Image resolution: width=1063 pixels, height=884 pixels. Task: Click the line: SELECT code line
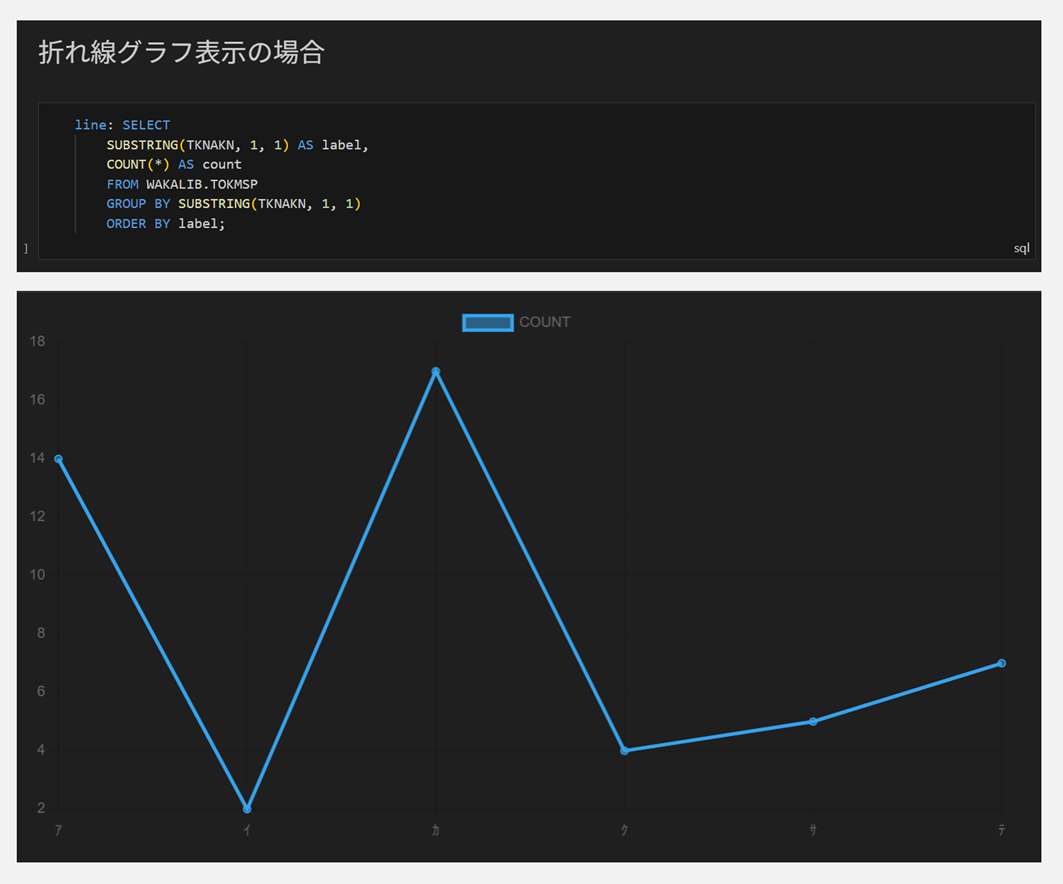click(x=122, y=125)
